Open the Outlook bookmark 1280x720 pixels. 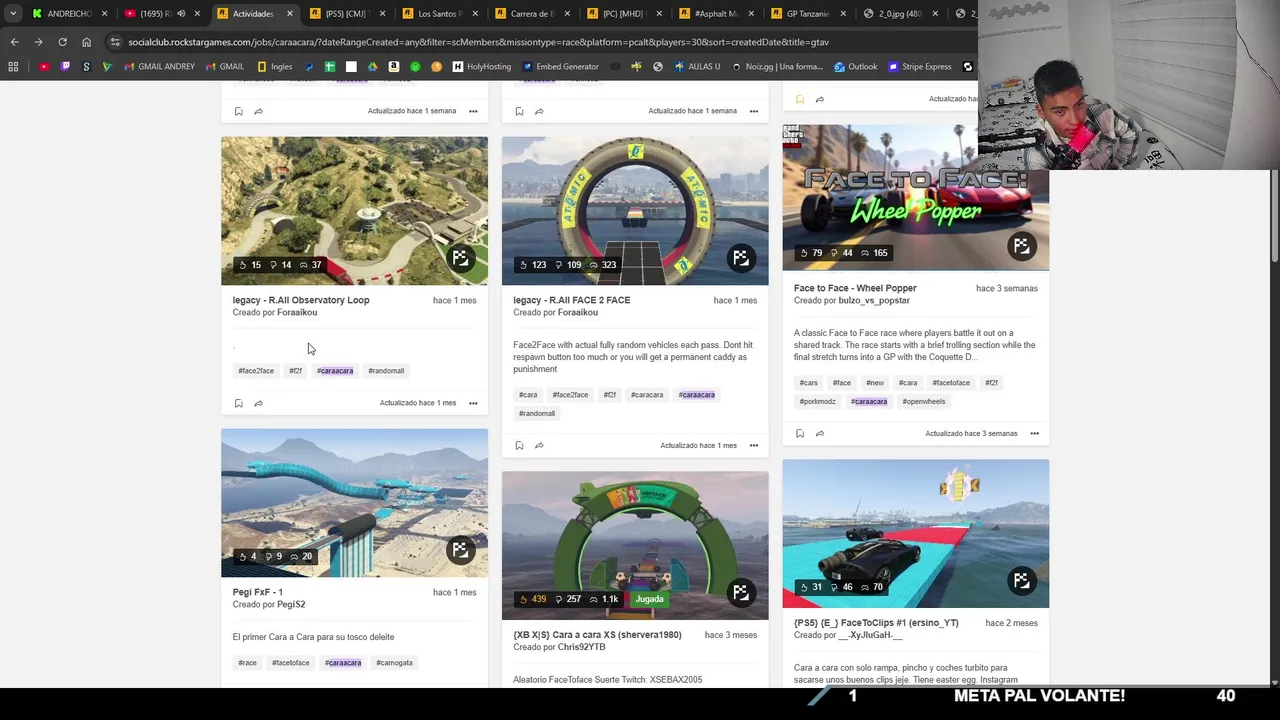855,67
